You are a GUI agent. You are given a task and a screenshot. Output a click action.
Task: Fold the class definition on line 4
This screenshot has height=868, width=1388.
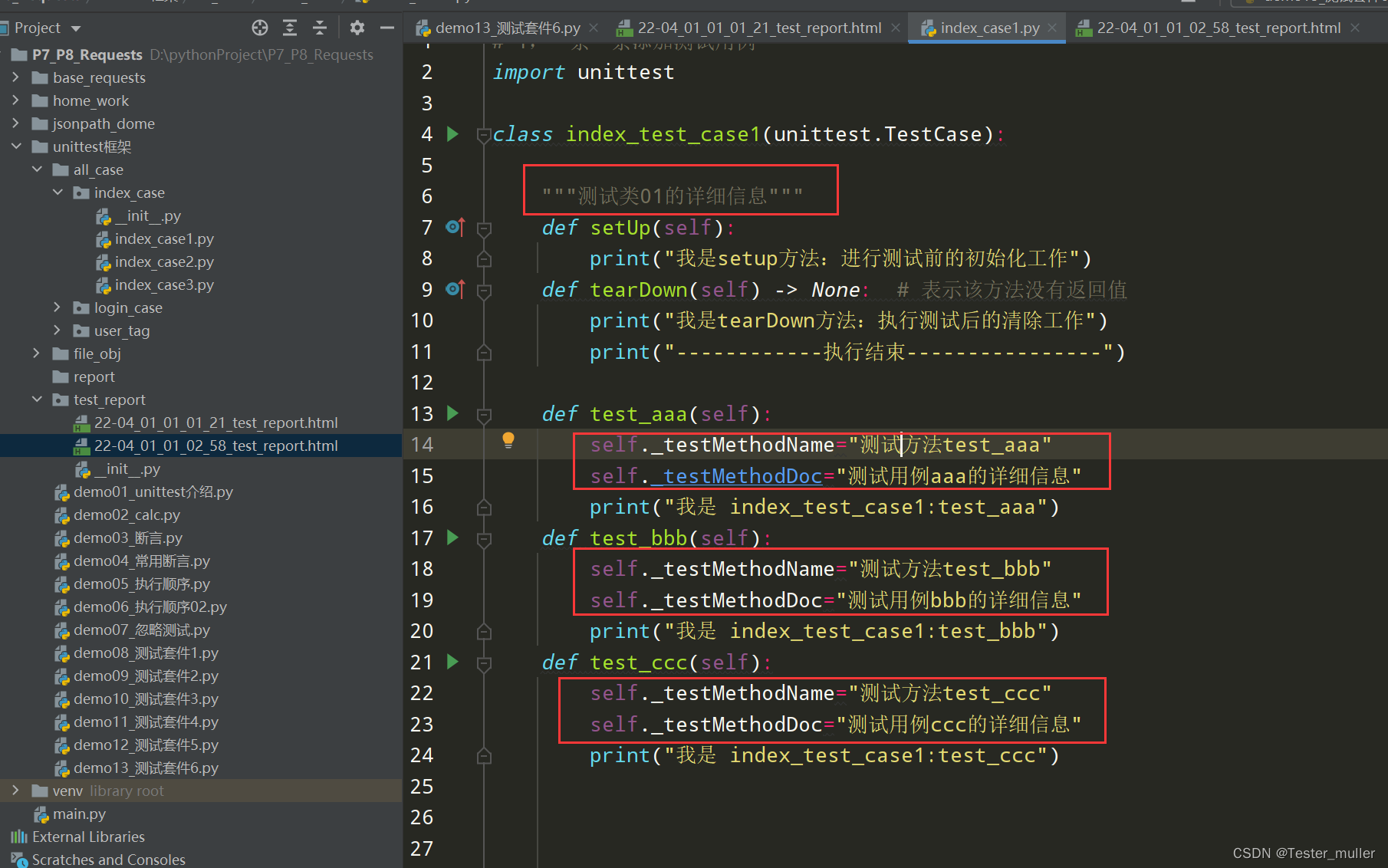pos(484,136)
